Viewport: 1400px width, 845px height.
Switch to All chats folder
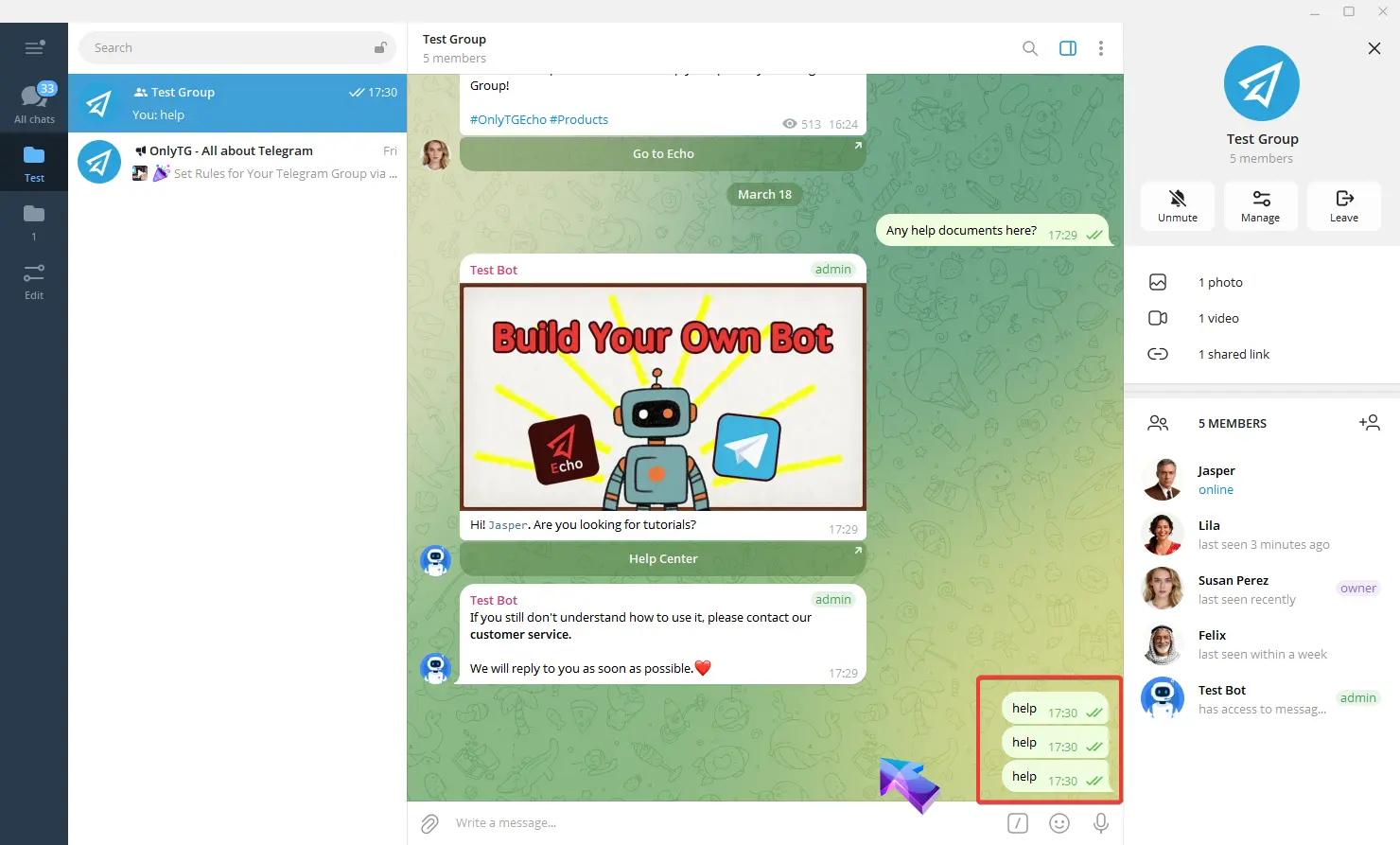point(34,104)
